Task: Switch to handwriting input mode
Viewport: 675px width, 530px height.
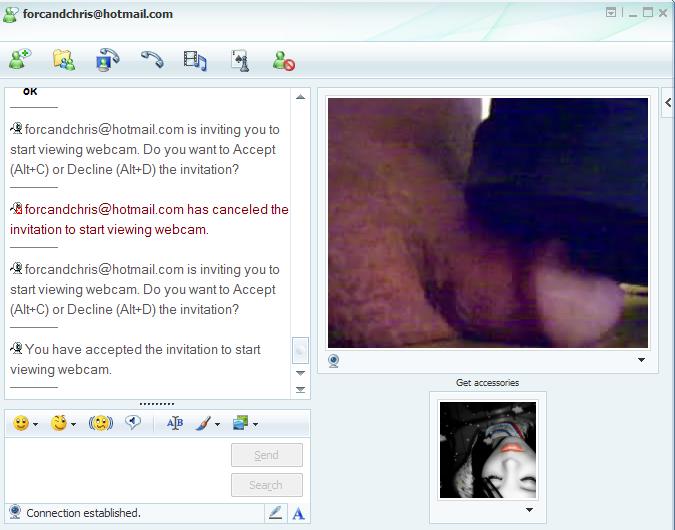Action: (x=275, y=513)
